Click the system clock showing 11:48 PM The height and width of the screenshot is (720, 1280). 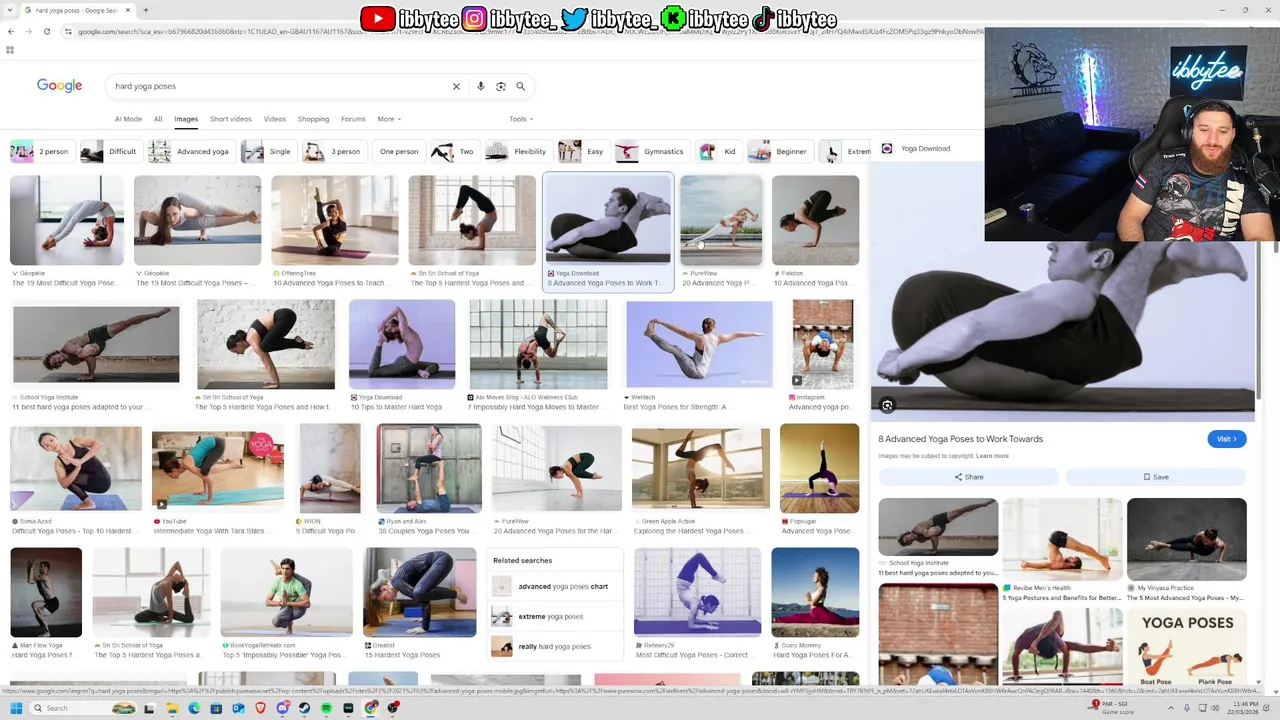1245,708
